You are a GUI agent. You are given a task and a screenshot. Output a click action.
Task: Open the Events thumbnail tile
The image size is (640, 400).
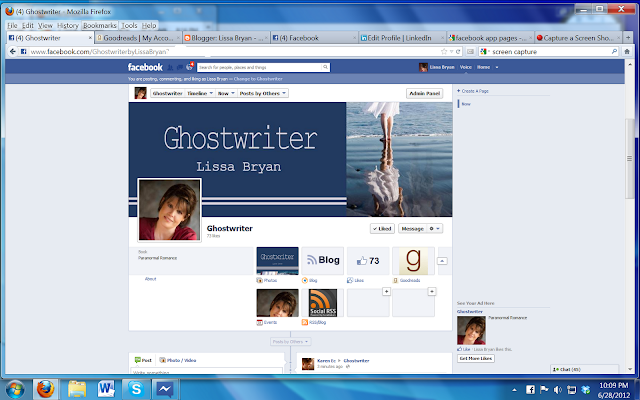coord(277,302)
